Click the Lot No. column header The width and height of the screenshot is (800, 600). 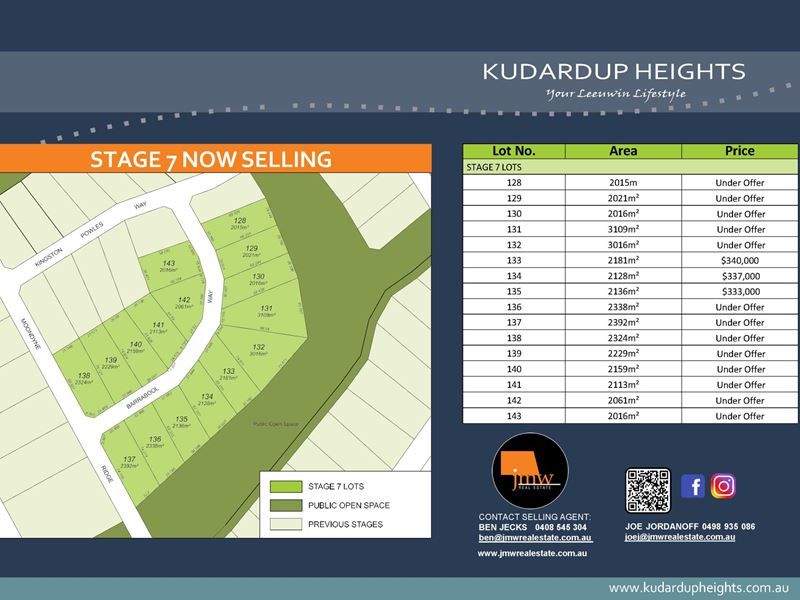[514, 151]
